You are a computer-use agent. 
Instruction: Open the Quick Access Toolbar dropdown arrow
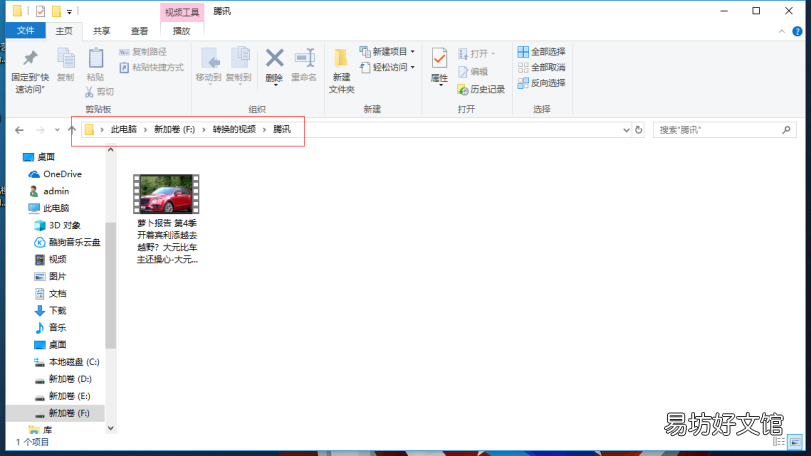click(69, 11)
